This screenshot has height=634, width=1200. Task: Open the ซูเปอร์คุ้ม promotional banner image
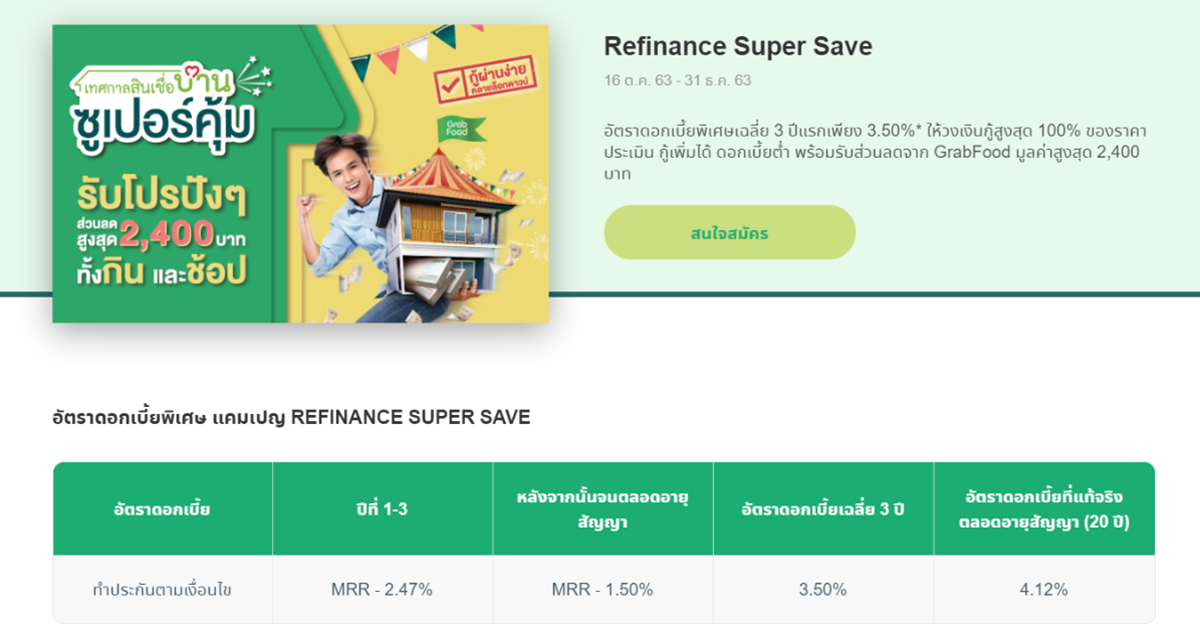click(x=300, y=174)
